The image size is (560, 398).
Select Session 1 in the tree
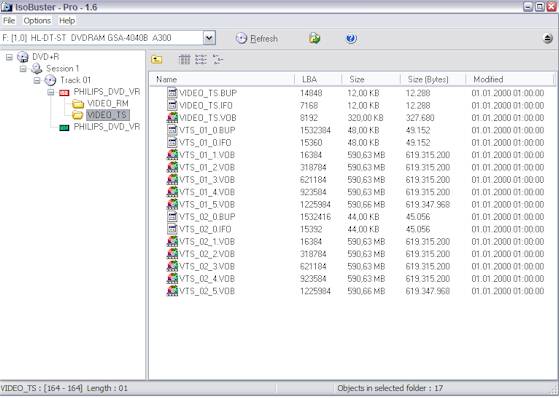62,68
